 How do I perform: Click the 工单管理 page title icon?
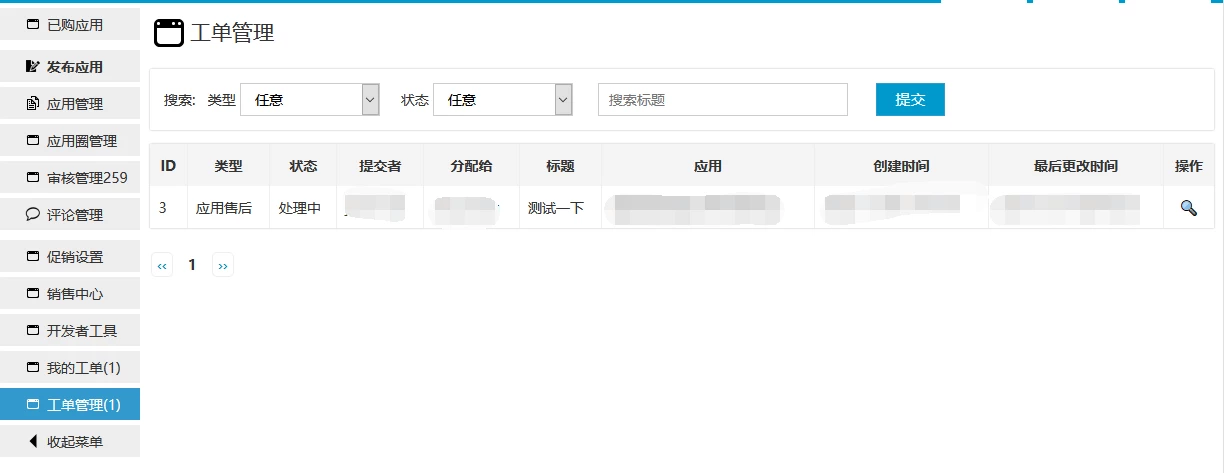pyautogui.click(x=169, y=33)
